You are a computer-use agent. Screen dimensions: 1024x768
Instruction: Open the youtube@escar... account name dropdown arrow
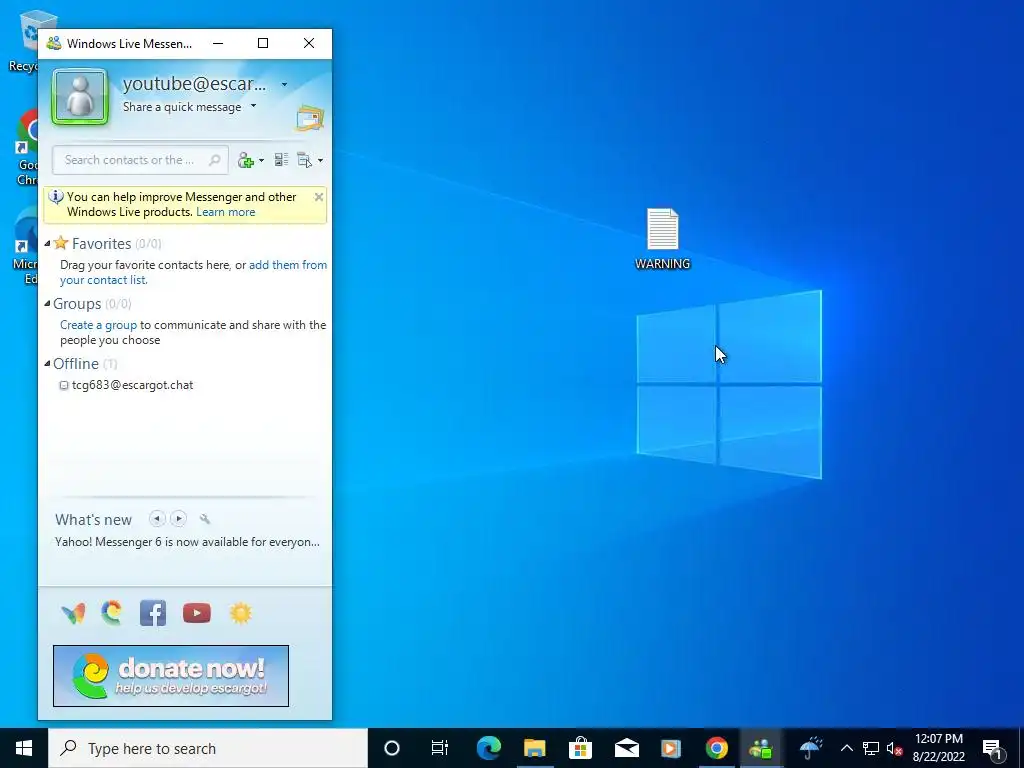pyautogui.click(x=284, y=84)
